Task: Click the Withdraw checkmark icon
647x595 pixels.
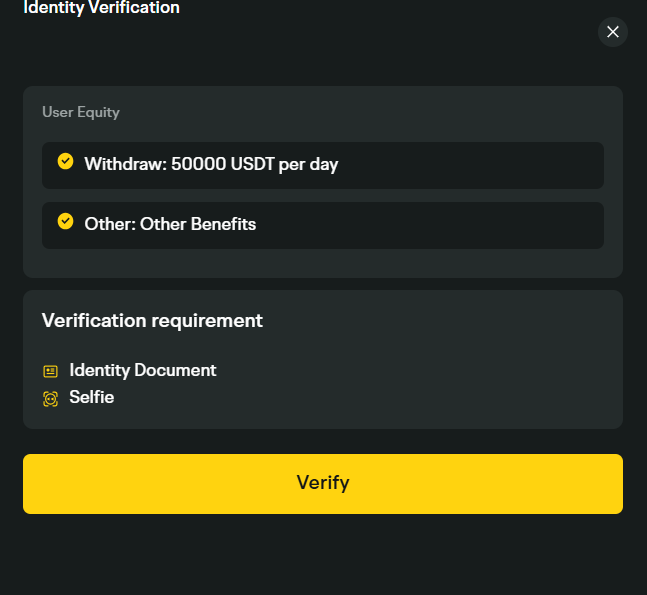Action: pyautogui.click(x=65, y=161)
